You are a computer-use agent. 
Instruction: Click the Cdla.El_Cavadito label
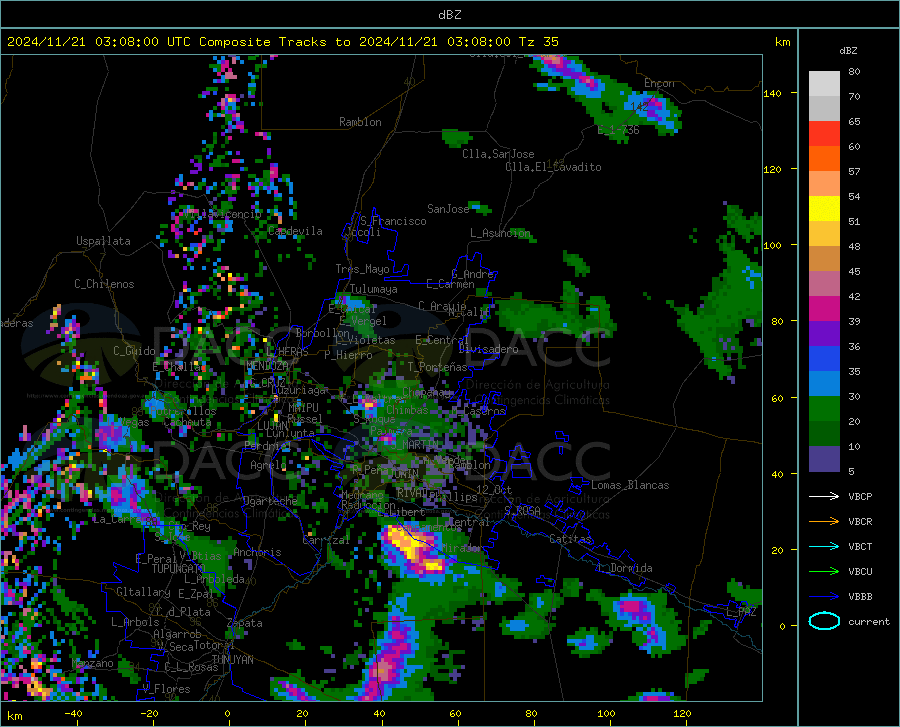pyautogui.click(x=553, y=167)
